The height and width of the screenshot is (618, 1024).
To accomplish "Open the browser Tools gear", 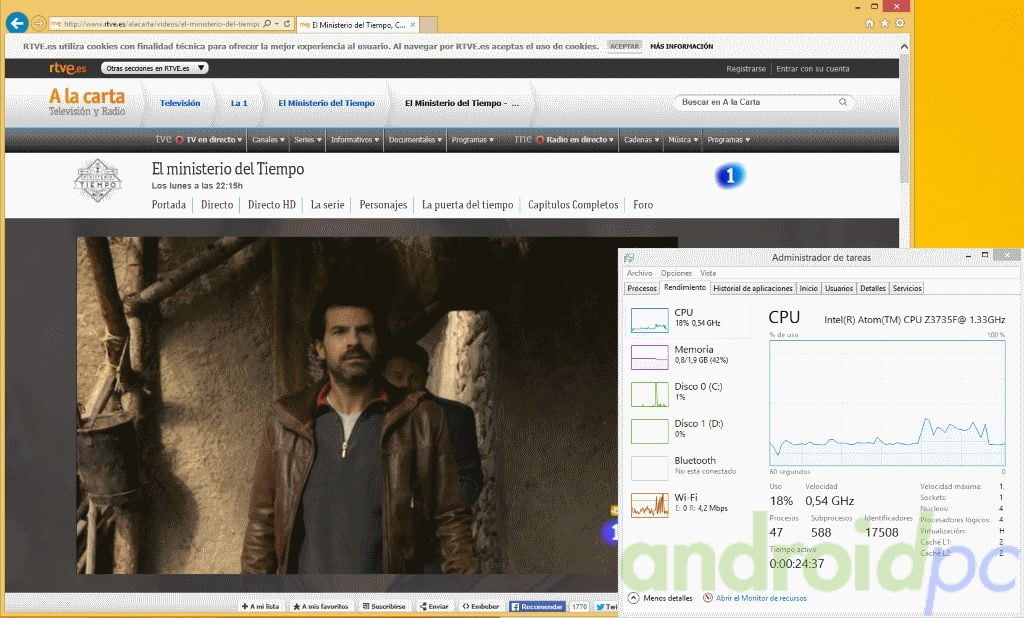I will (x=900, y=23).
